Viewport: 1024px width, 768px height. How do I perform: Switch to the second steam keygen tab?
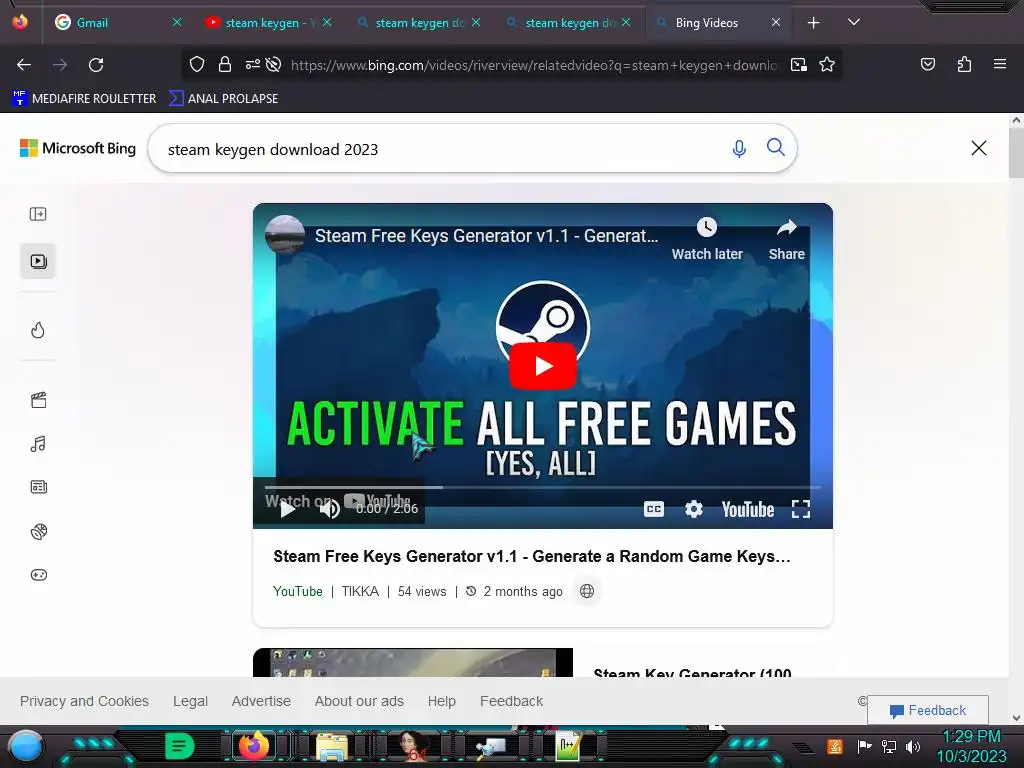pyautogui.click(x=418, y=23)
